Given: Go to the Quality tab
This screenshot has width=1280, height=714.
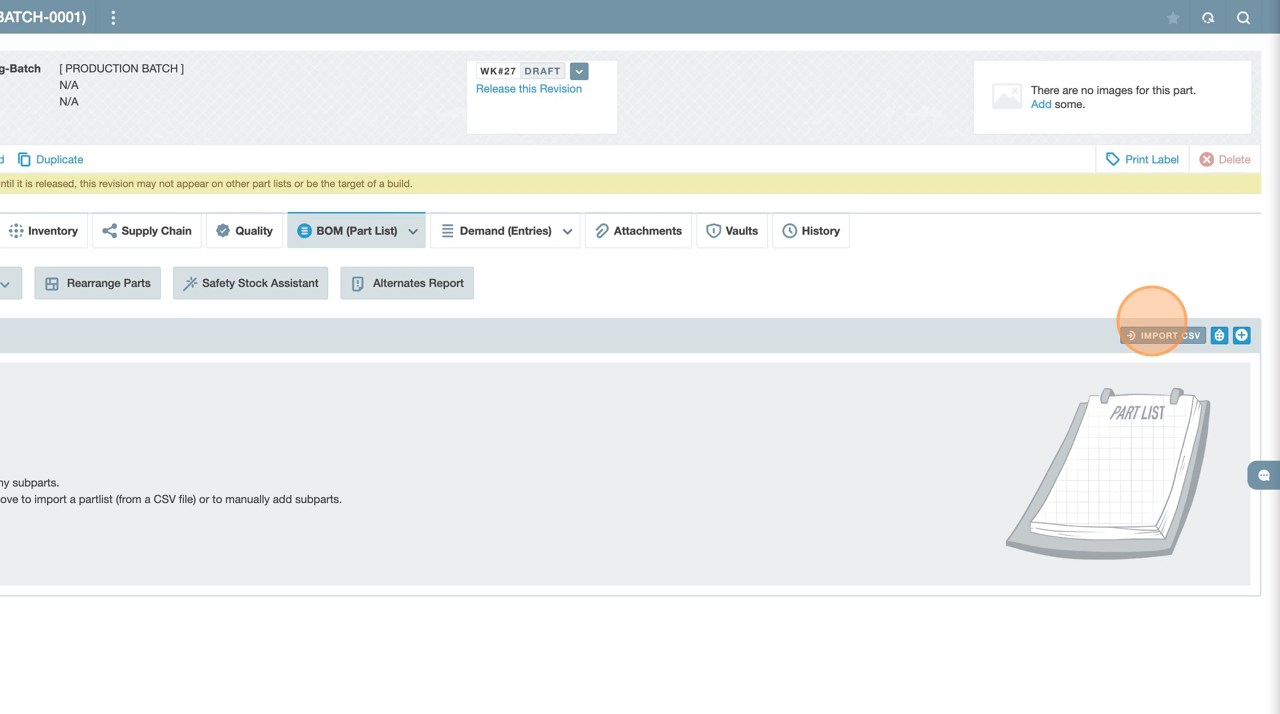Looking at the screenshot, I should [244, 231].
